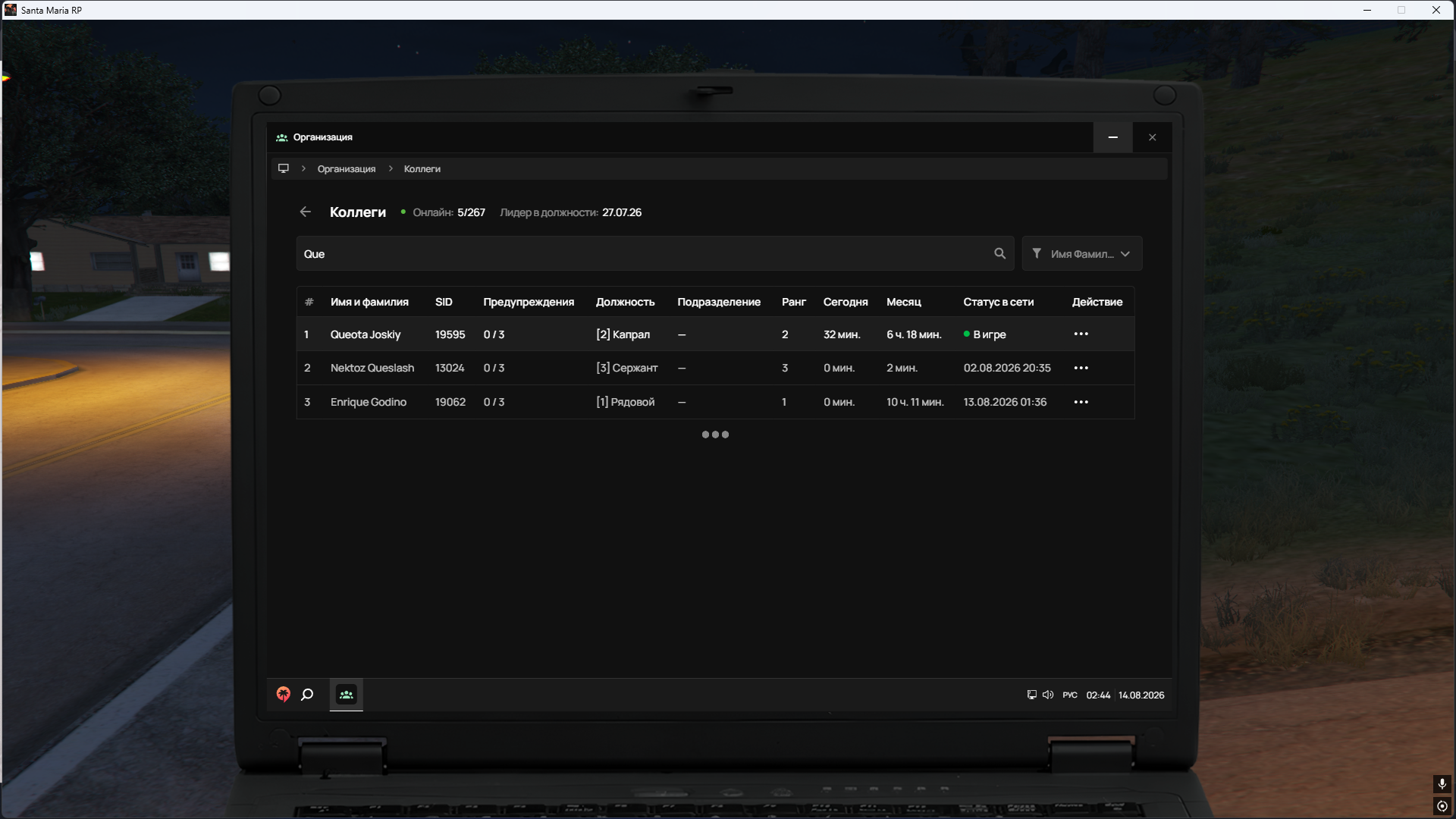This screenshot has height=819, width=1456.
Task: Close the Организация laptop window
Action: (x=1153, y=137)
